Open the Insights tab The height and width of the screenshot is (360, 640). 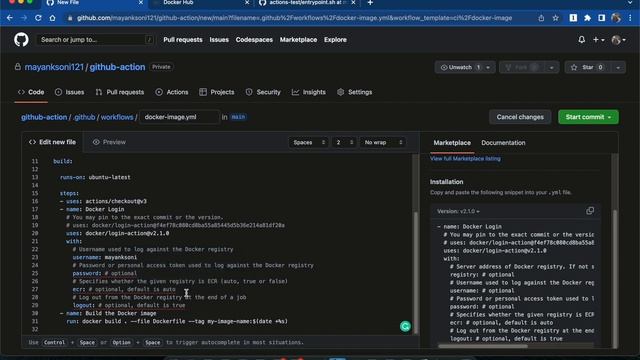309,92
